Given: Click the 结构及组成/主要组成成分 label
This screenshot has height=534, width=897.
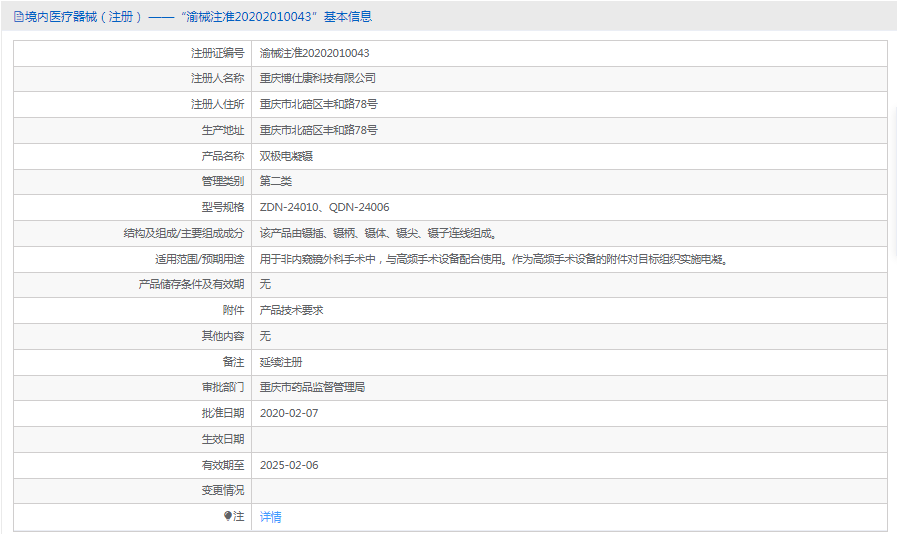Looking at the screenshot, I should click(x=184, y=233).
